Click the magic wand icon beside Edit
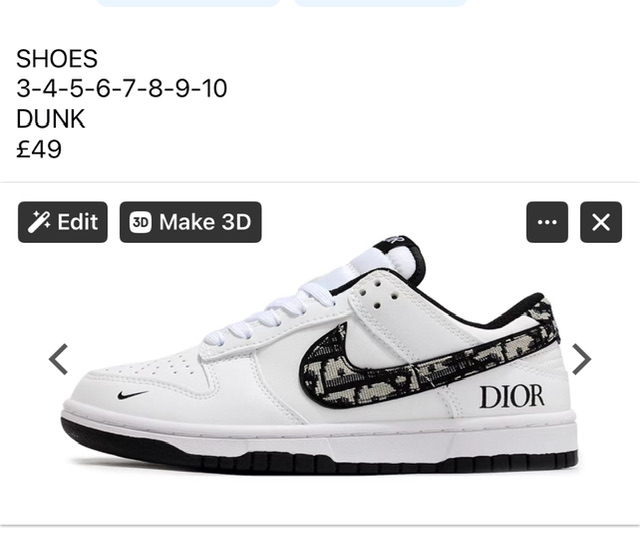This screenshot has height=548, width=640. coord(39,222)
